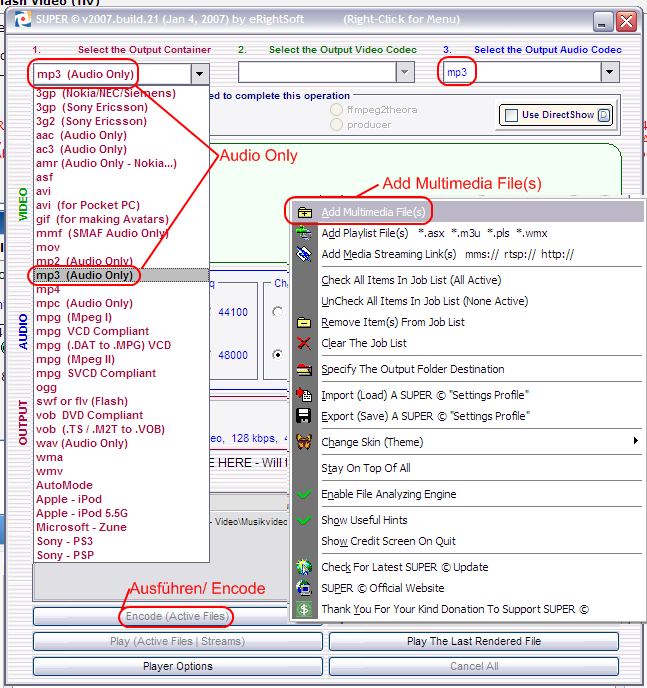Choose ogg in the container list
The height and width of the screenshot is (688, 647).
(x=122, y=387)
